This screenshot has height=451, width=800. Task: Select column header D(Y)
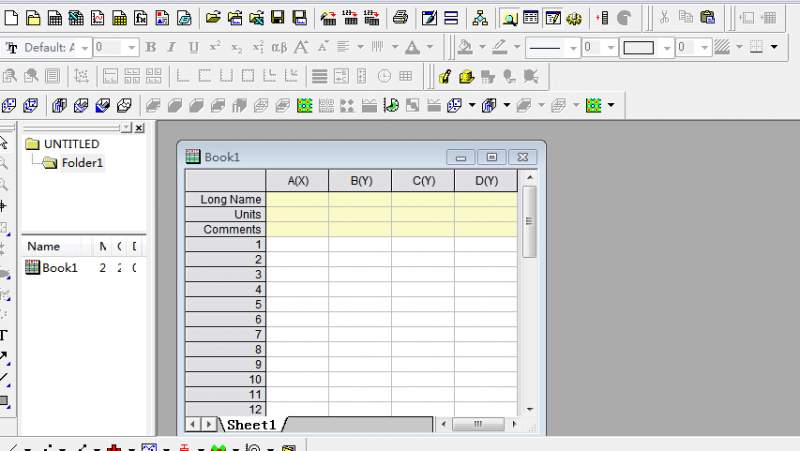click(x=486, y=181)
